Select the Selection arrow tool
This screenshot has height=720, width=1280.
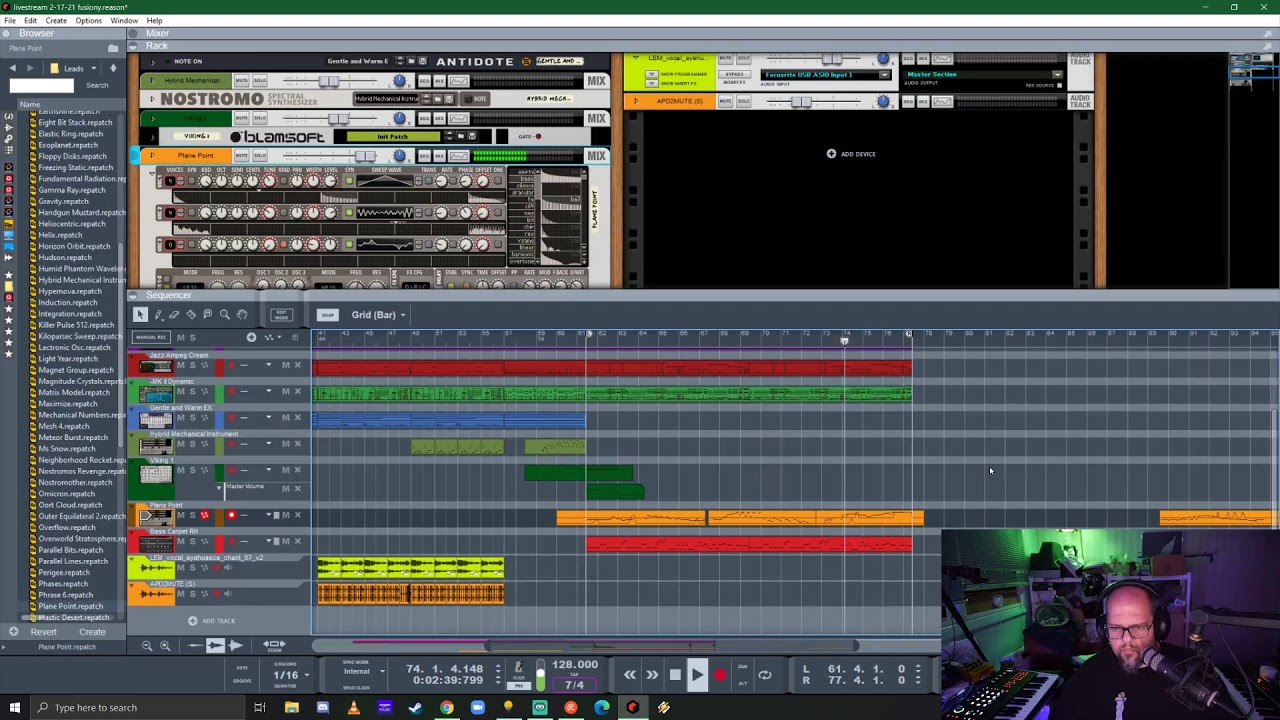pos(140,315)
